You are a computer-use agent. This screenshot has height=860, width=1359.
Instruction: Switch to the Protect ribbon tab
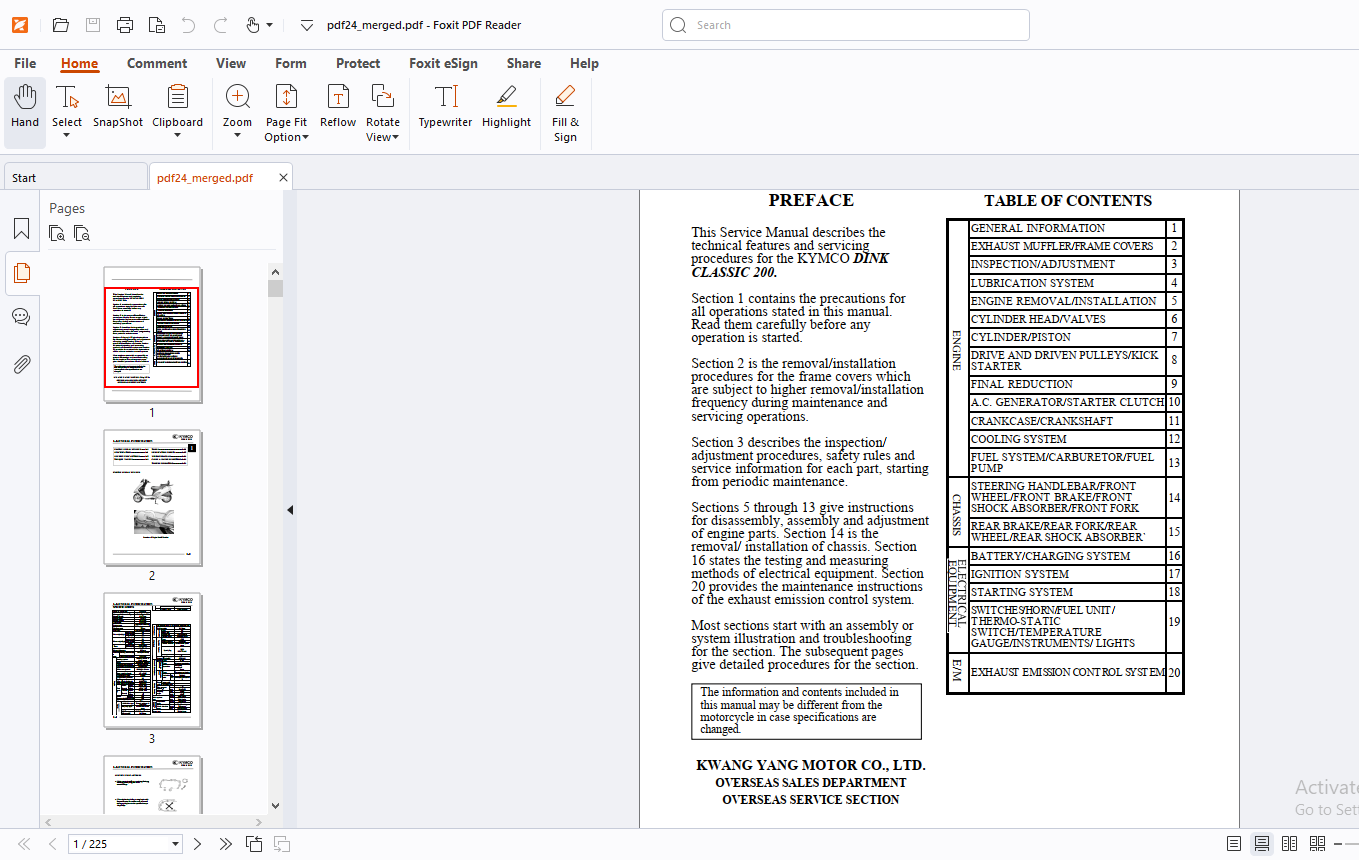tap(358, 63)
